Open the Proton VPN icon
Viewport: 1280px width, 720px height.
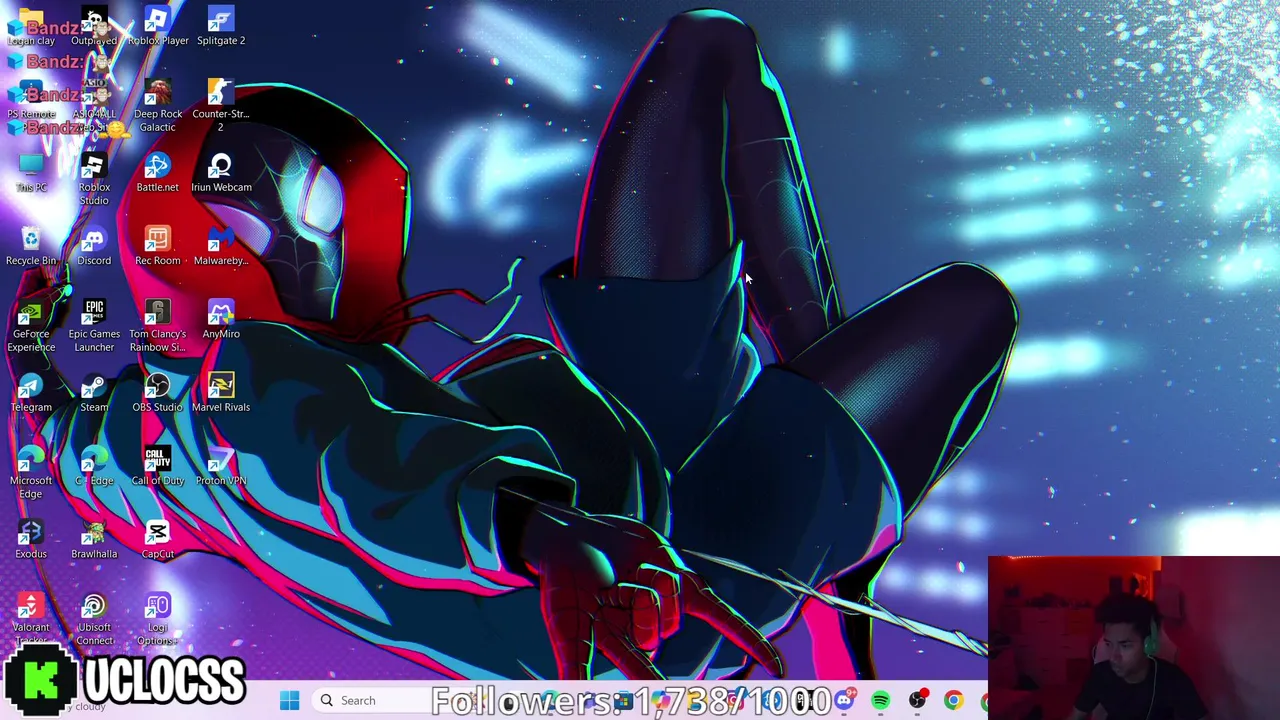[x=221, y=467]
